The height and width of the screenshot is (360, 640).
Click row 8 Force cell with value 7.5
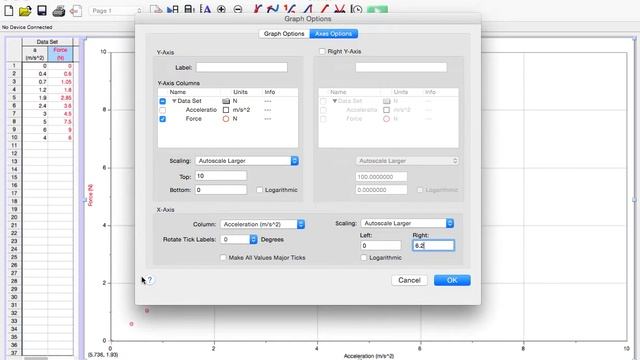[60, 122]
